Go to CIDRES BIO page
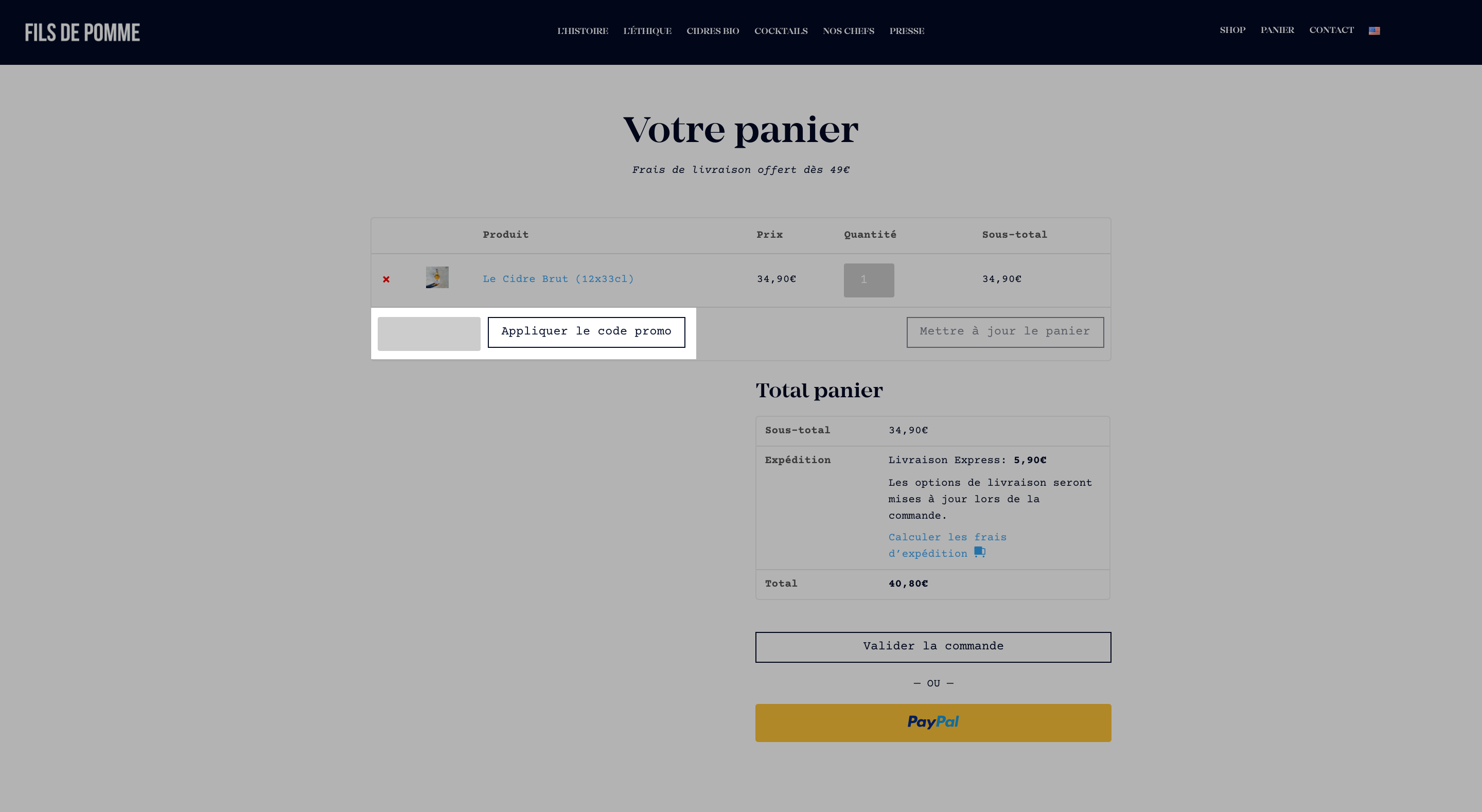 pyautogui.click(x=712, y=31)
